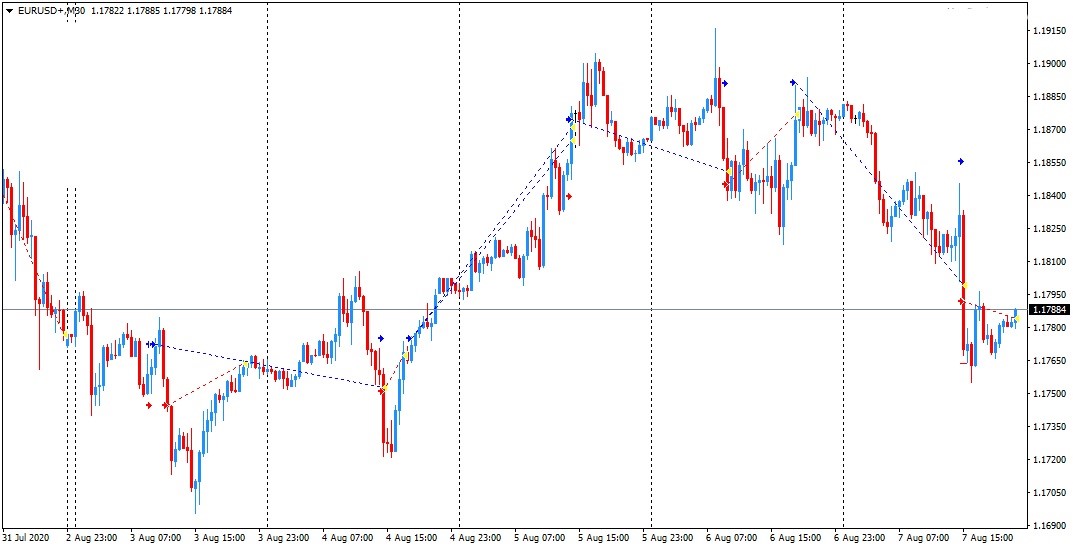Viewport: 1073px width, 548px height.
Task: Click the 3 Aug 15:00 time label
Action: click(x=220, y=538)
